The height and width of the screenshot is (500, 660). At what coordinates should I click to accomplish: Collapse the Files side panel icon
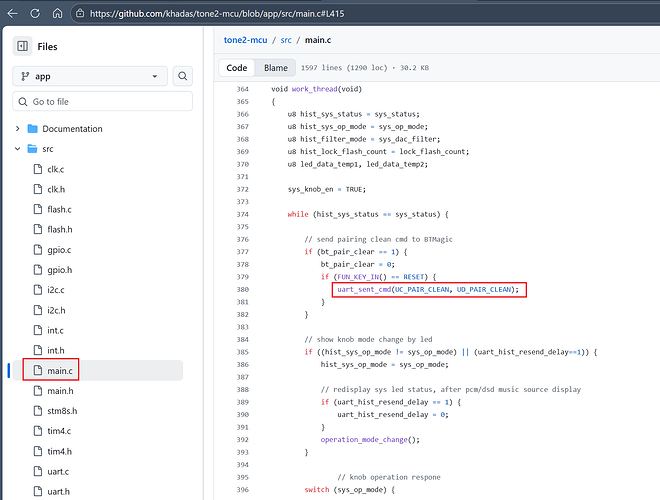[x=23, y=46]
